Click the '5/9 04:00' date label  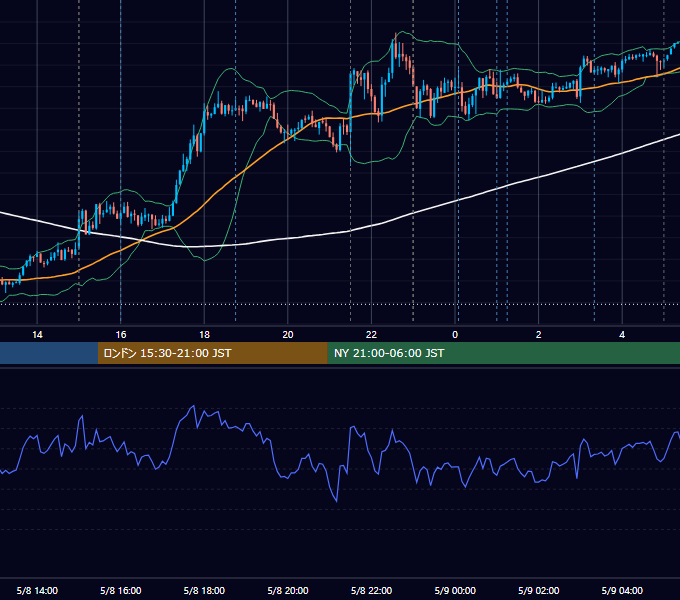click(x=622, y=590)
